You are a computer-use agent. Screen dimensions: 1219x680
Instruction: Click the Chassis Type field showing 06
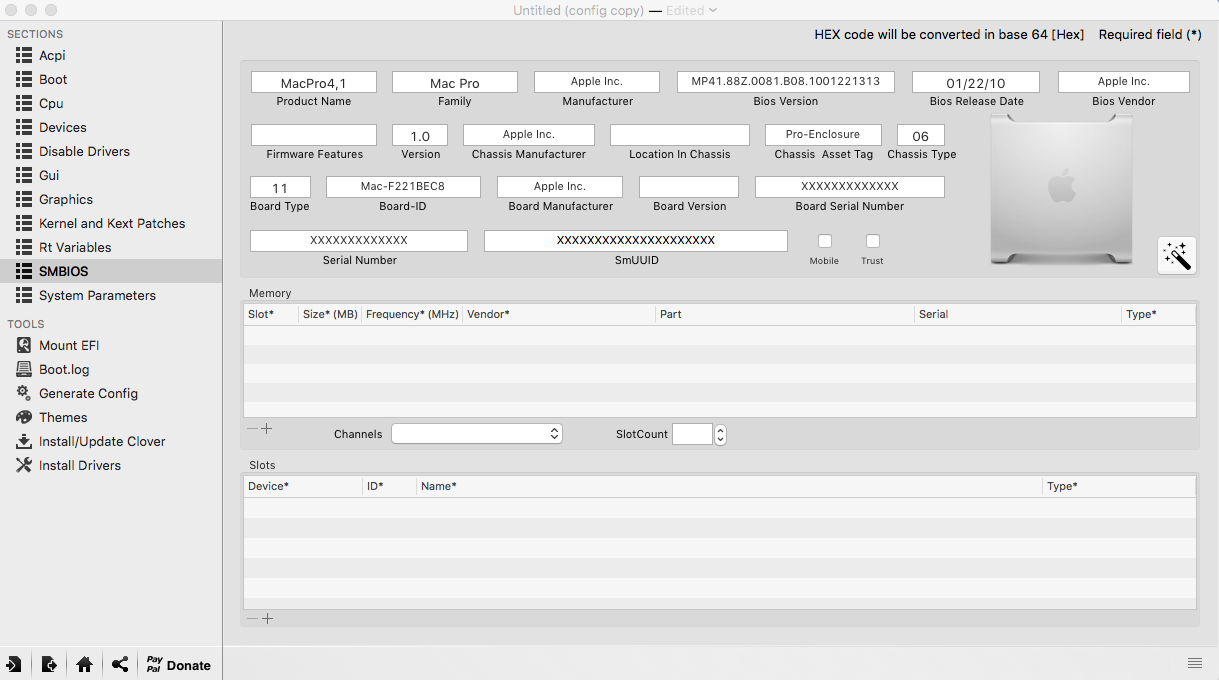click(x=921, y=135)
